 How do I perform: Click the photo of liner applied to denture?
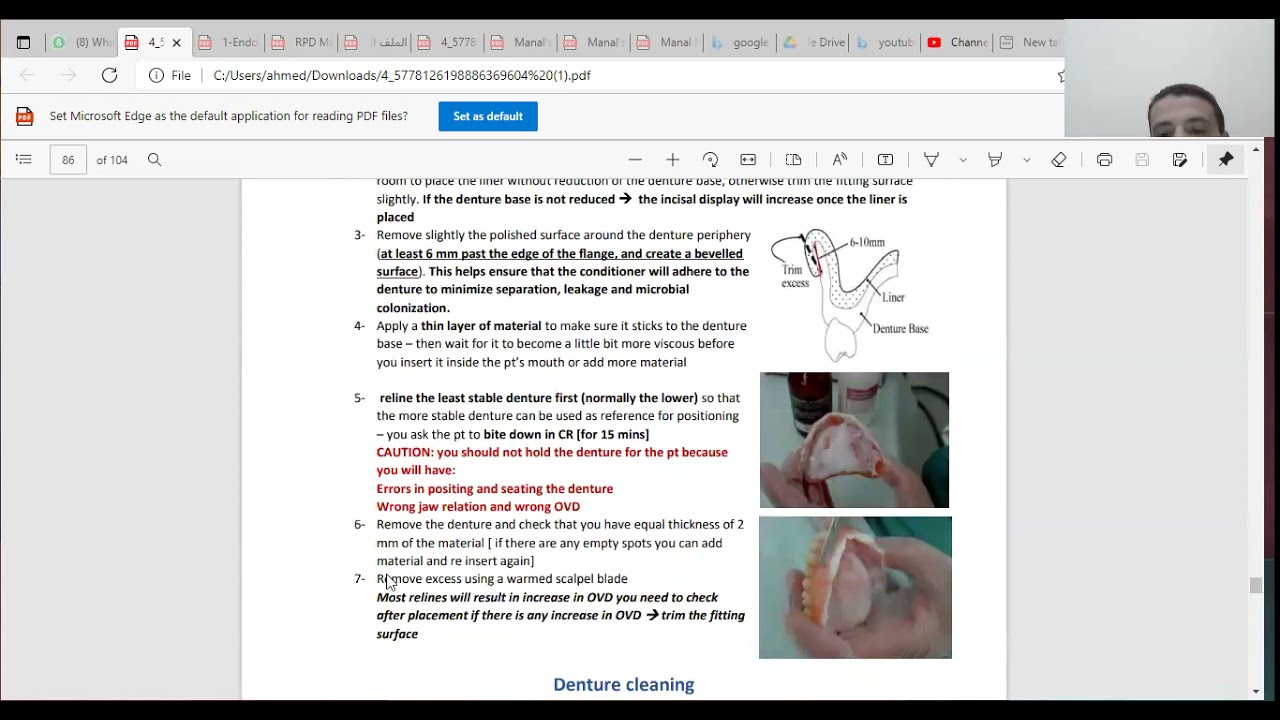[854, 440]
